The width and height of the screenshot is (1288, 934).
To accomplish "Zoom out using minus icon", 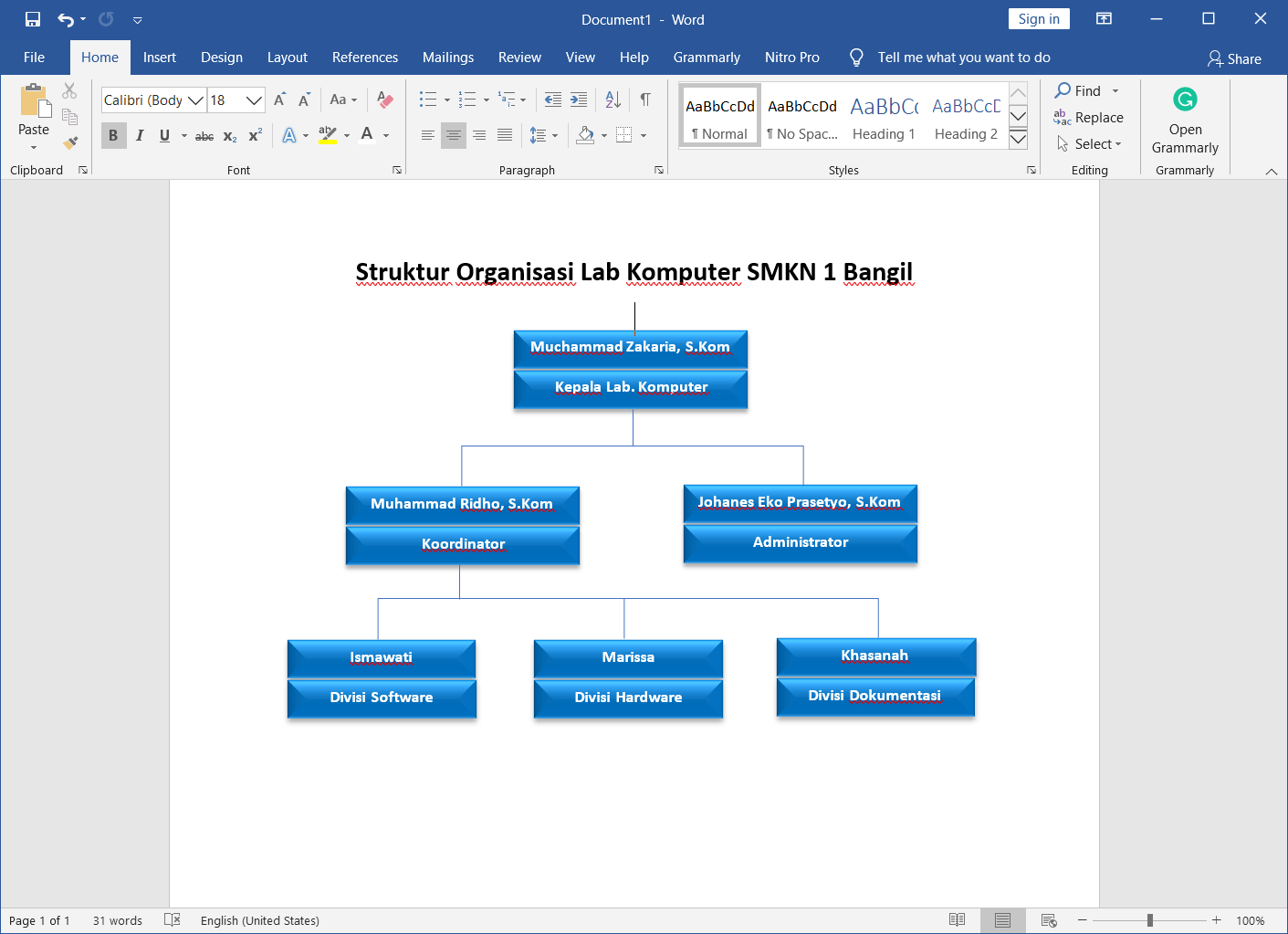I will (x=1083, y=920).
